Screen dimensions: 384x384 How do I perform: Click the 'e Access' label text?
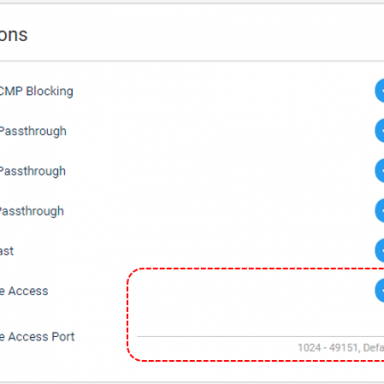point(24,291)
